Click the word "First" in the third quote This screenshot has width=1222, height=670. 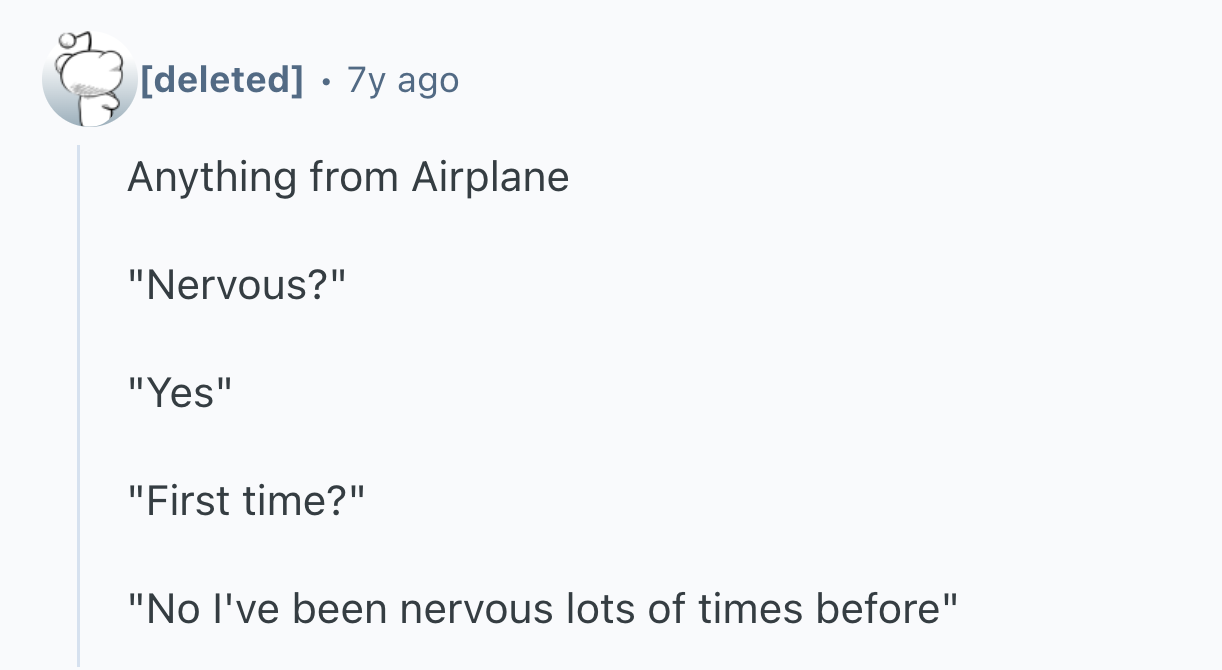point(188,500)
